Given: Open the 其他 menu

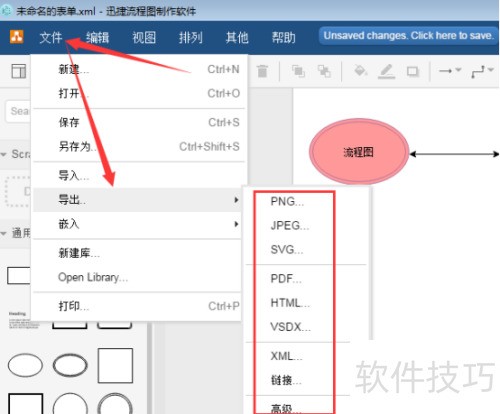Looking at the screenshot, I should coord(237,37).
